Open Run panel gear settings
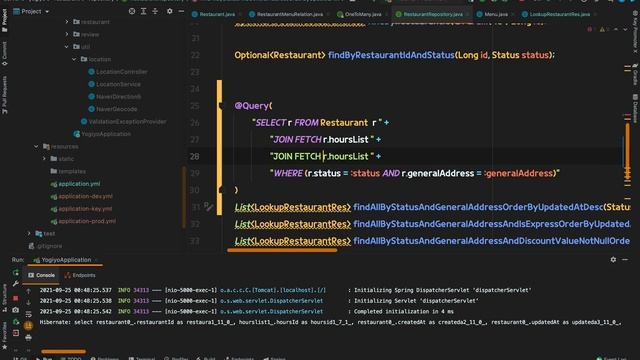Viewport: 640px width, 360px height. click(x=613, y=260)
